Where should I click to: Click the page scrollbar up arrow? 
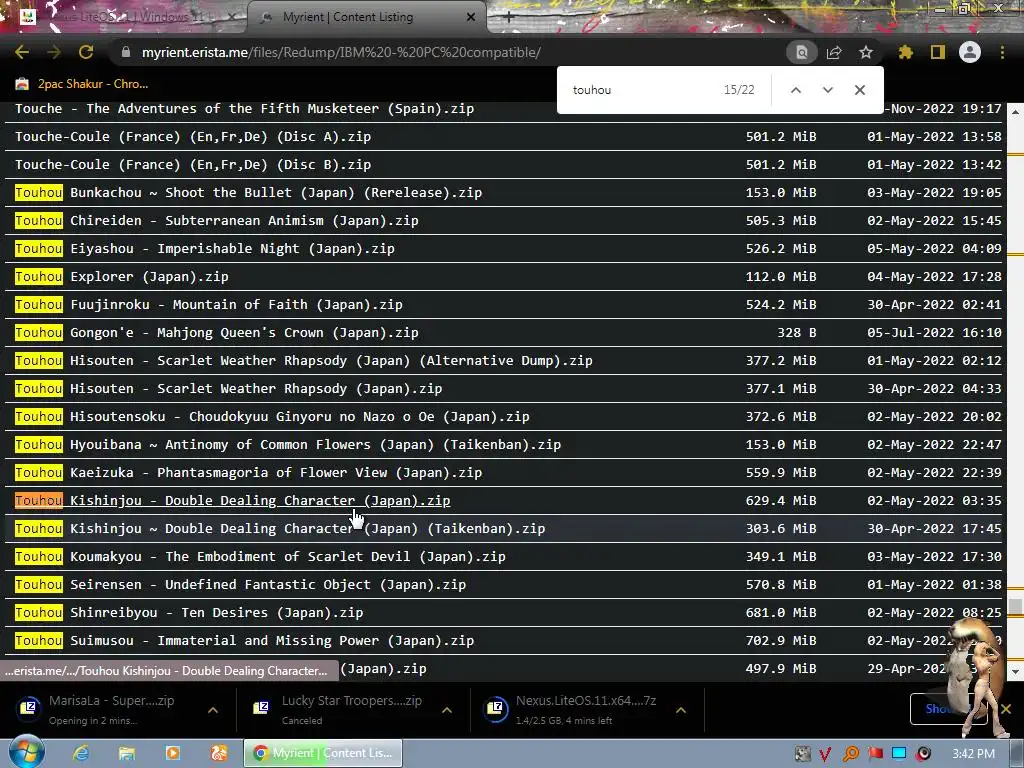[1015, 112]
